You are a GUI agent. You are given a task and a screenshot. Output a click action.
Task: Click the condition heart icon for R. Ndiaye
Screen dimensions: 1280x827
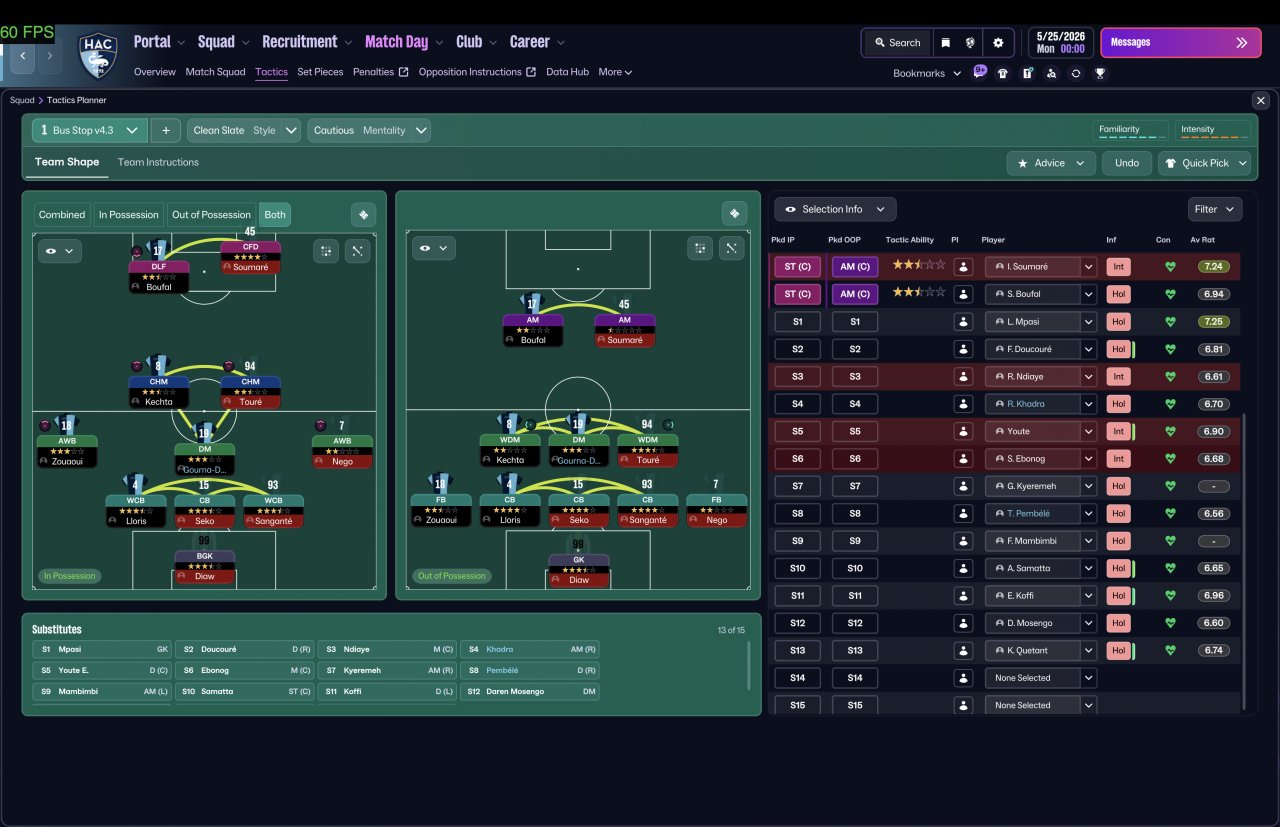(x=1170, y=377)
